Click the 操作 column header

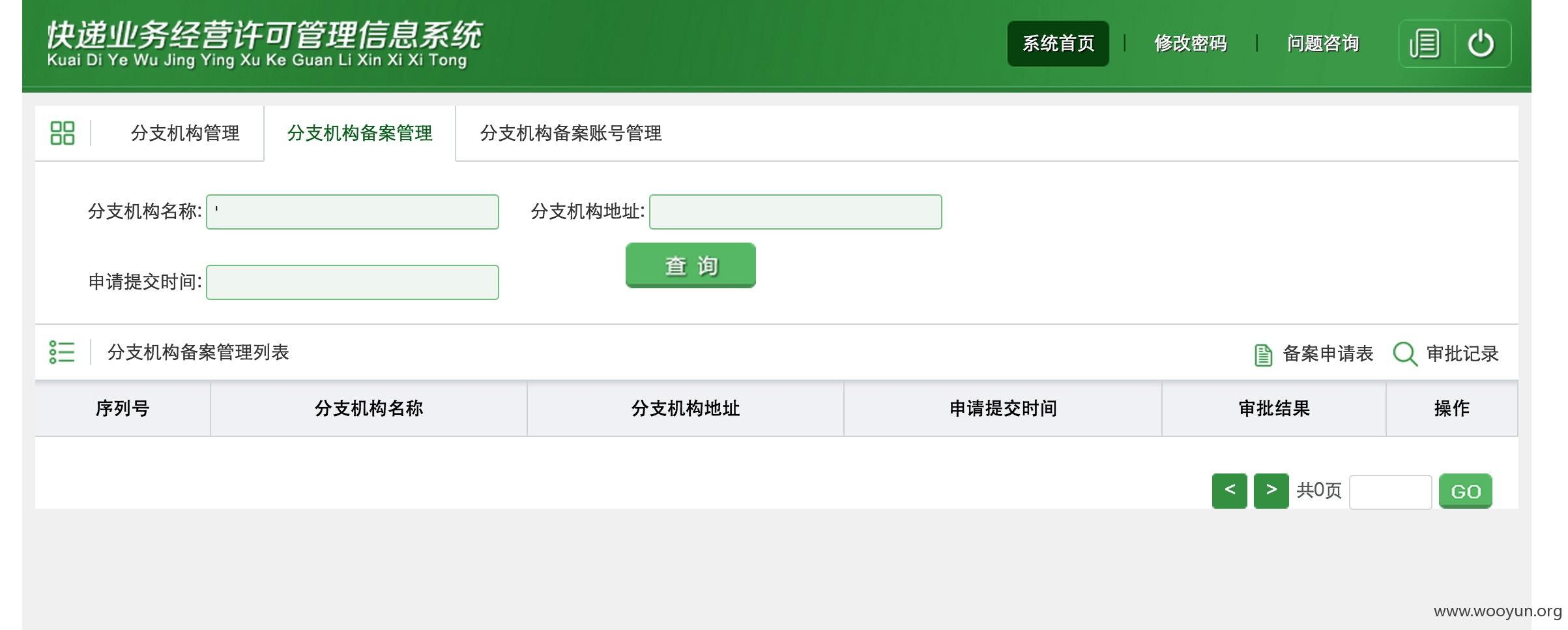1452,409
